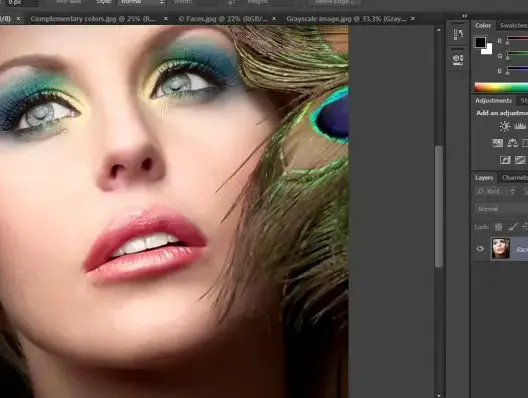Click the R color slider

coord(517,39)
